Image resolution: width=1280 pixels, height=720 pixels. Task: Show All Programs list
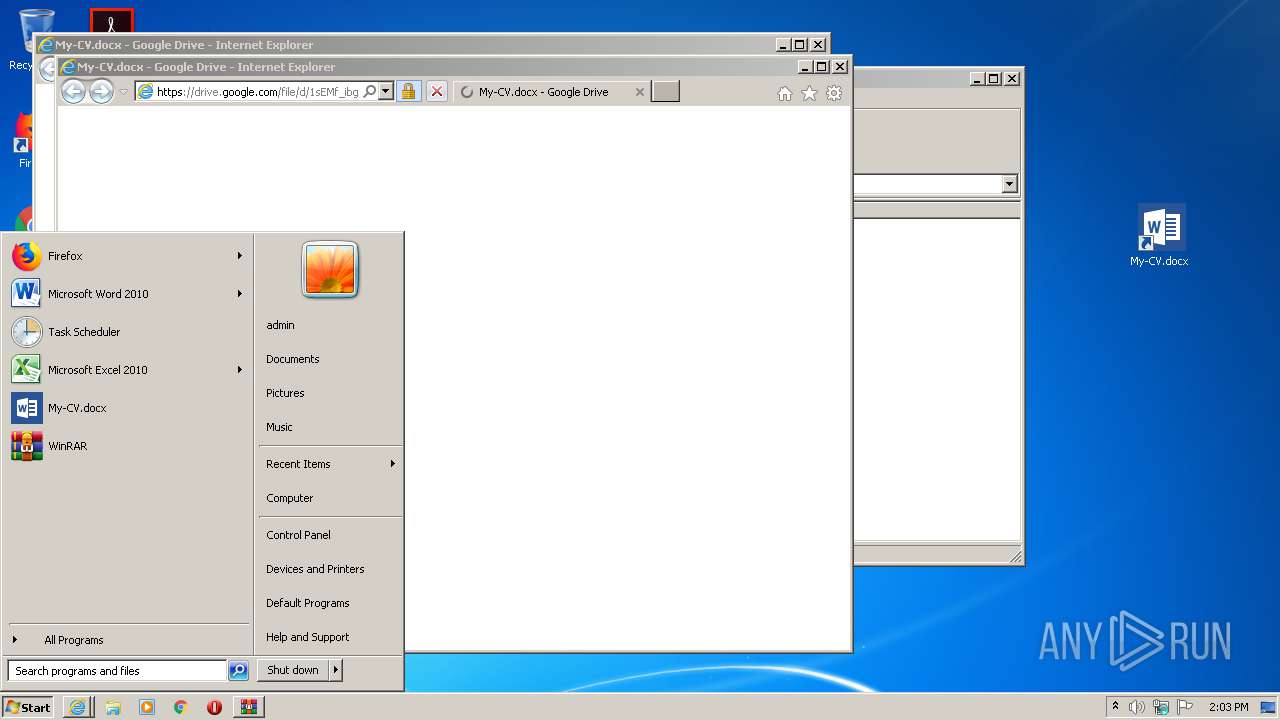click(x=127, y=640)
